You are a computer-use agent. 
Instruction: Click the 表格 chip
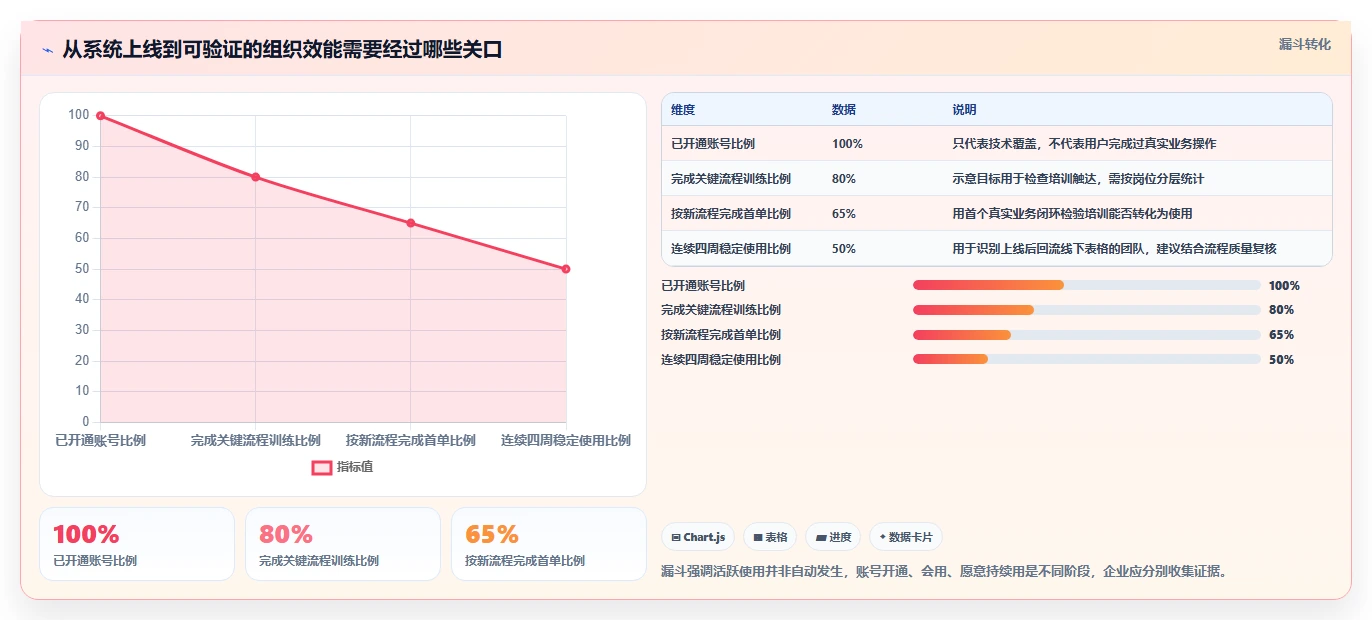point(770,537)
